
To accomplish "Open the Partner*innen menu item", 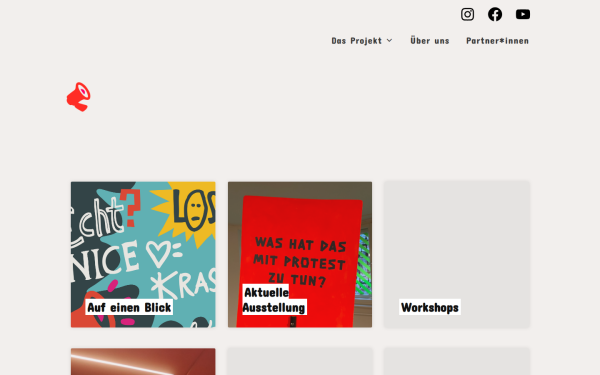I will coord(497,41).
